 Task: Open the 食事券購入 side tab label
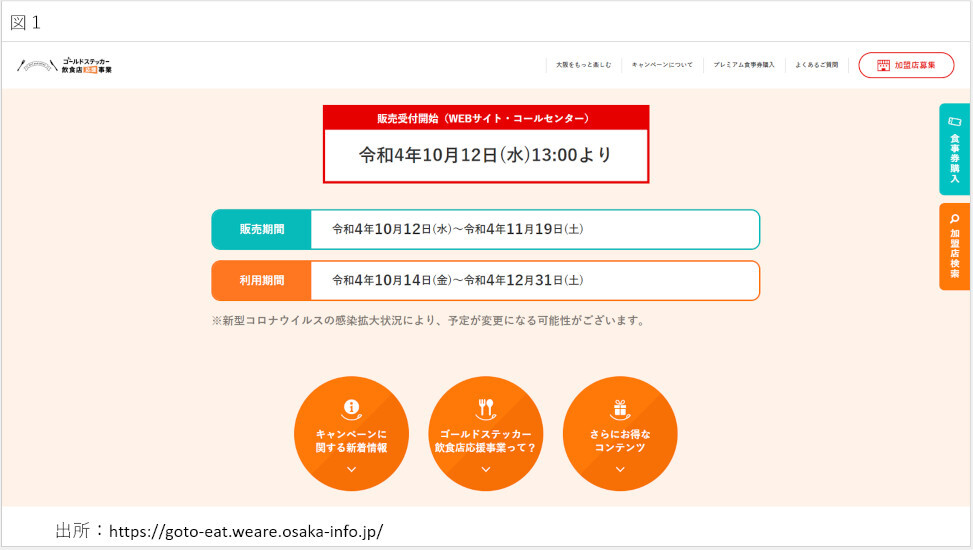click(954, 158)
